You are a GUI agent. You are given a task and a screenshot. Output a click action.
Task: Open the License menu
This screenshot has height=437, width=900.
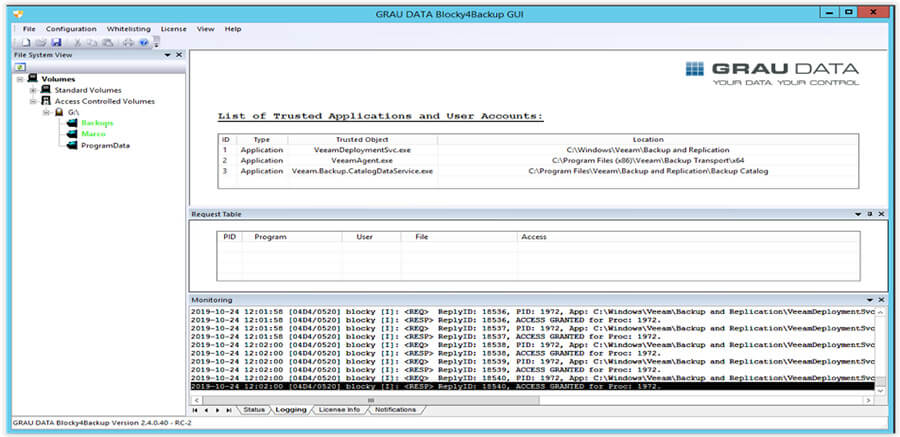pos(173,29)
